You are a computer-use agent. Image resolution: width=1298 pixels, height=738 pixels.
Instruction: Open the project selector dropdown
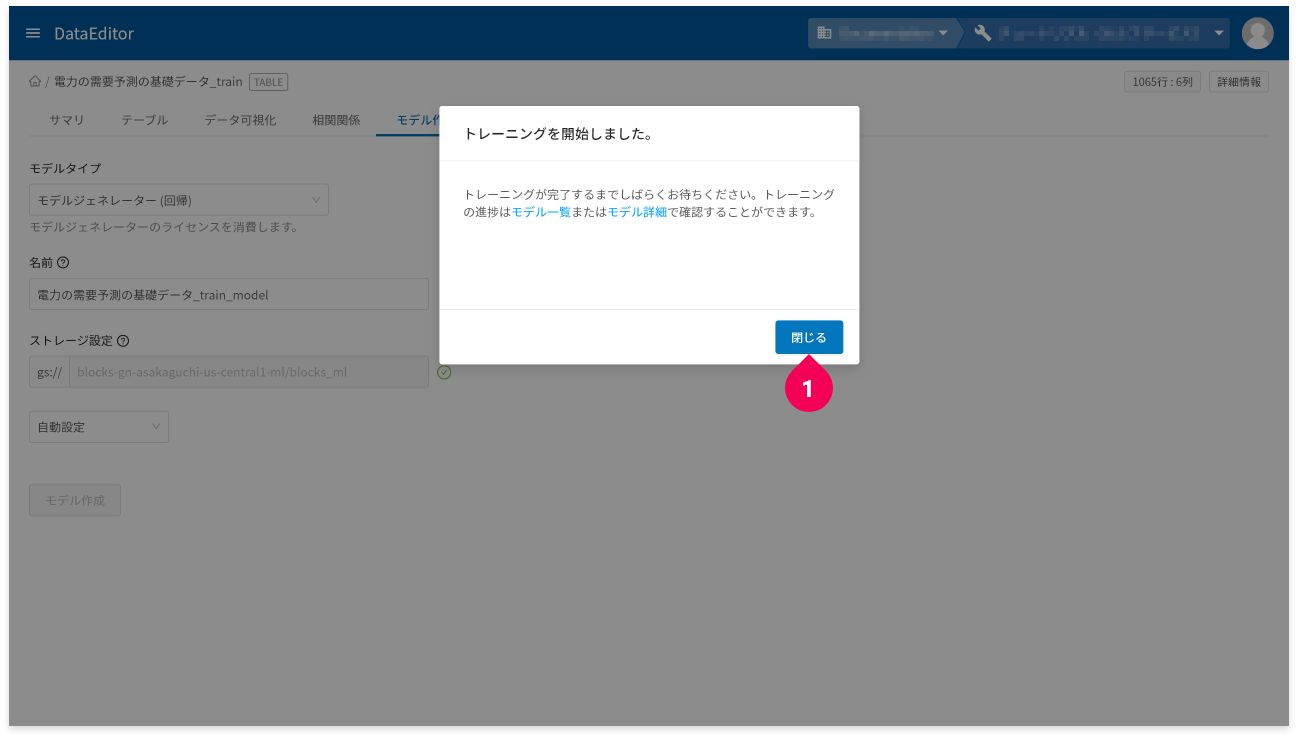[x=1098, y=33]
